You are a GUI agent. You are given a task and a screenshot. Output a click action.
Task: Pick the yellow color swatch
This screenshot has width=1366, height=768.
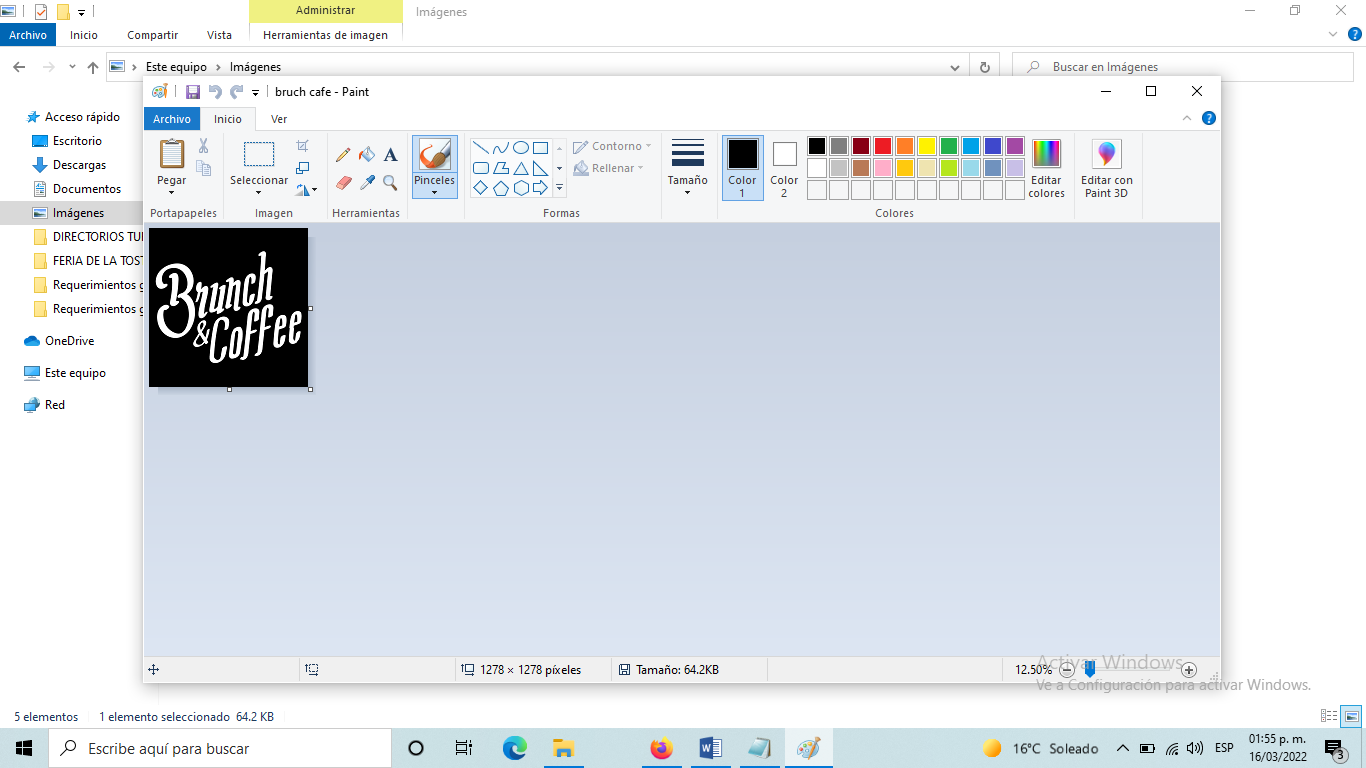[927, 146]
